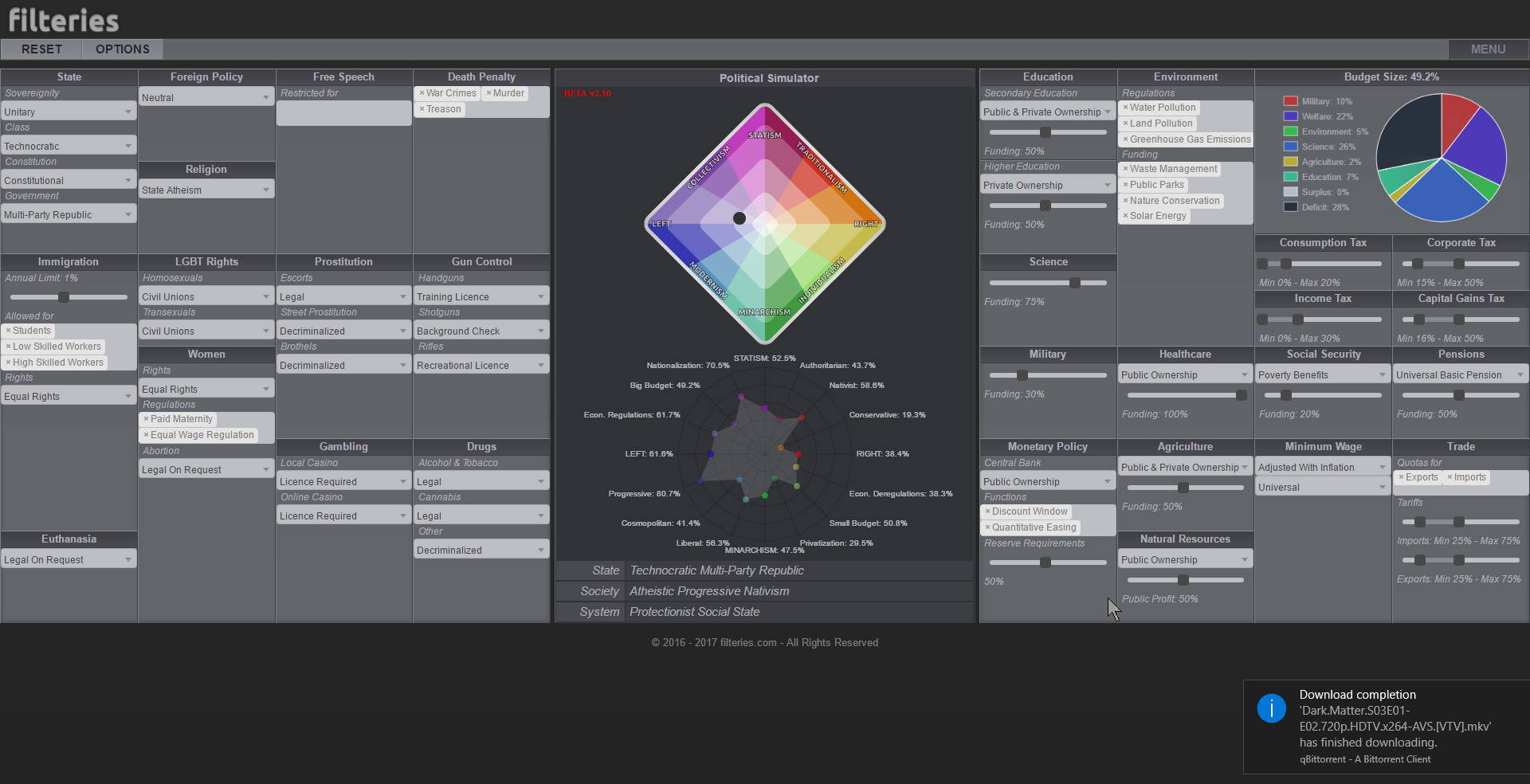The width and height of the screenshot is (1530, 784).
Task: Remove the Exports quota tag
Action: [x=1401, y=477]
